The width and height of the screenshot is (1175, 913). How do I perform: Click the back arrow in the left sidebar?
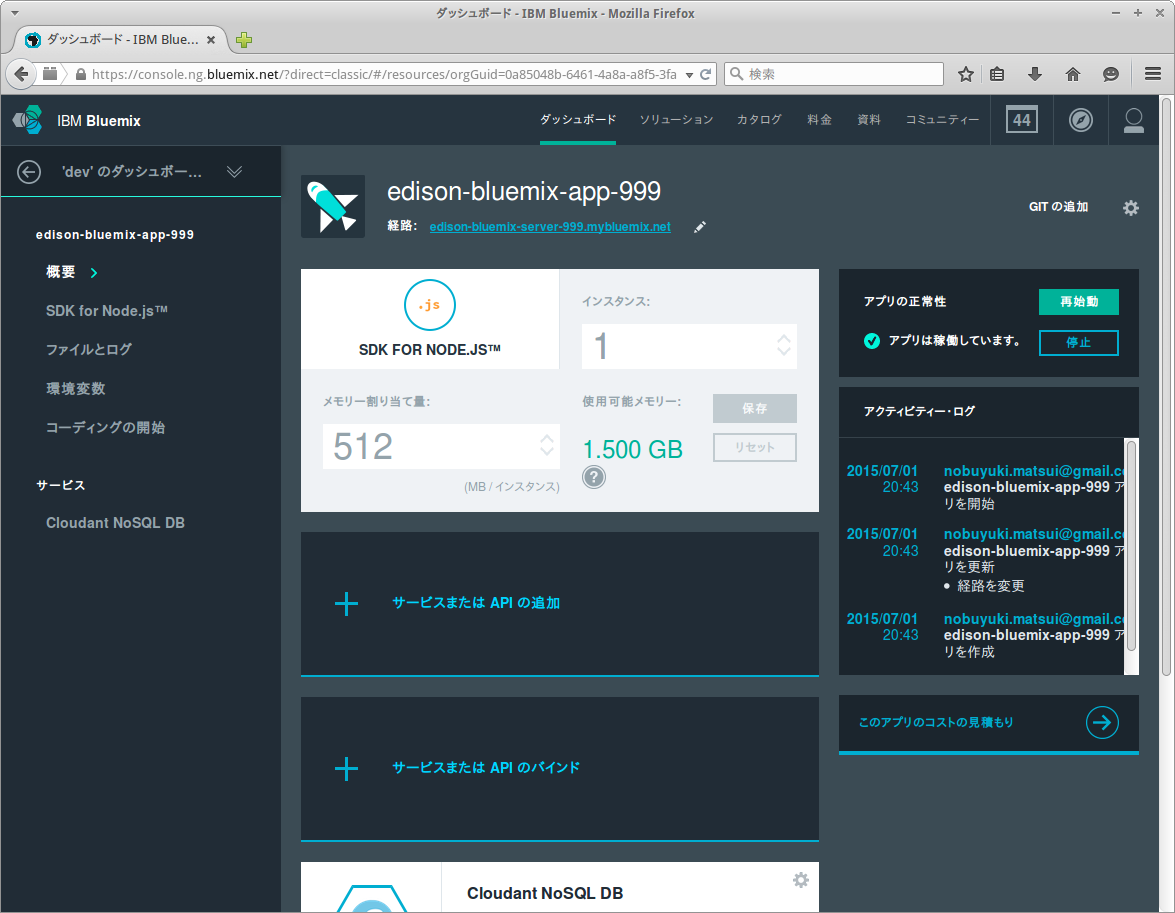28,171
